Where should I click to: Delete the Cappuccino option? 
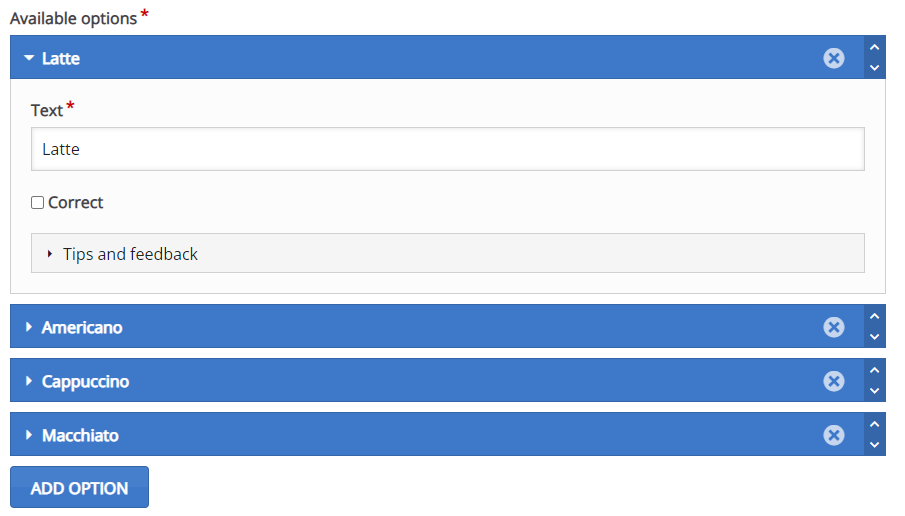pos(833,381)
